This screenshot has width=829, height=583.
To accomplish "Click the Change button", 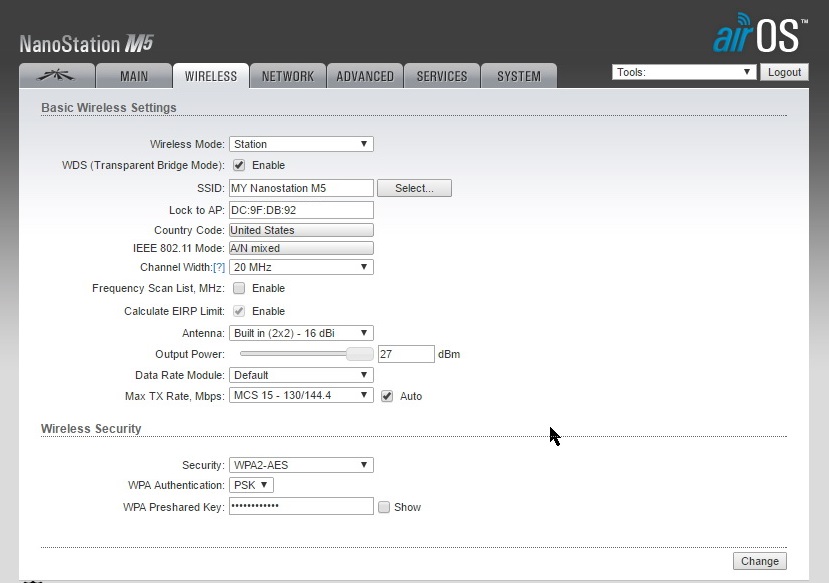I will [x=760, y=561].
